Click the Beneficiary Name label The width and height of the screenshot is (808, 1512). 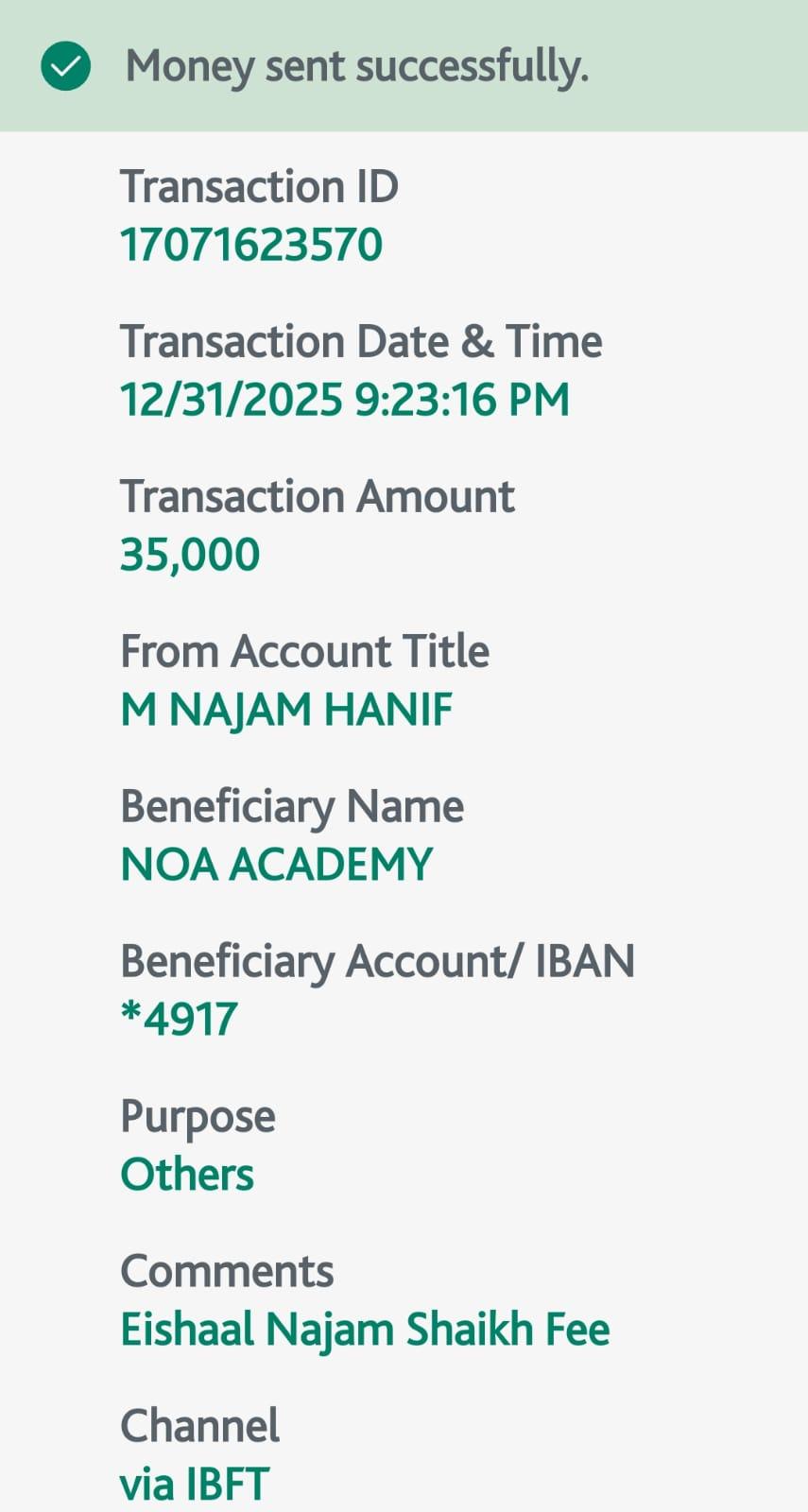tap(292, 806)
